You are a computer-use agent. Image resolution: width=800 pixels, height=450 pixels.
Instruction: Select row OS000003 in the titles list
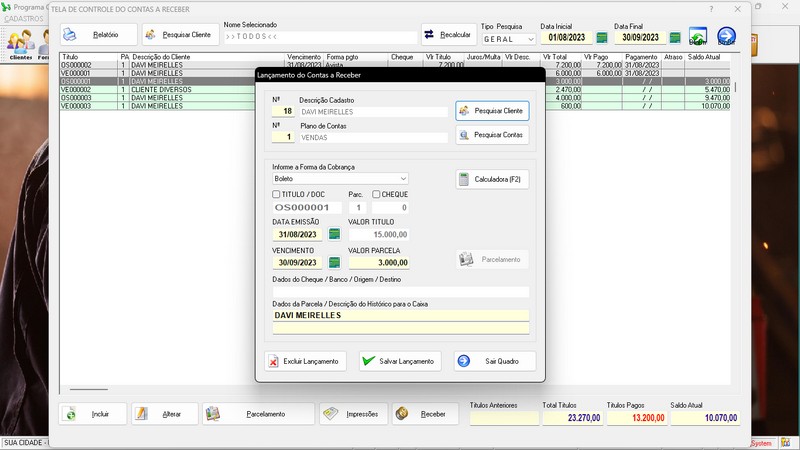395,98
